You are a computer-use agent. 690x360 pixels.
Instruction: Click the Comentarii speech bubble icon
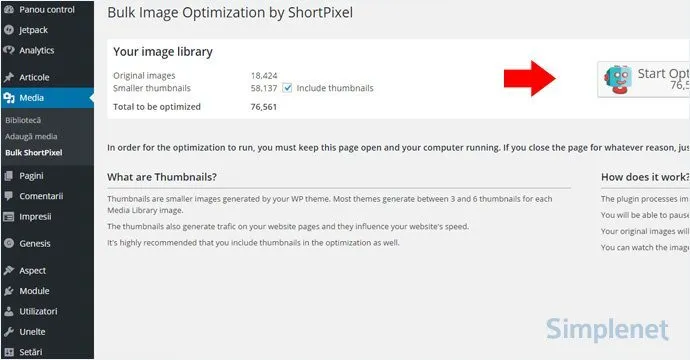coord(9,196)
